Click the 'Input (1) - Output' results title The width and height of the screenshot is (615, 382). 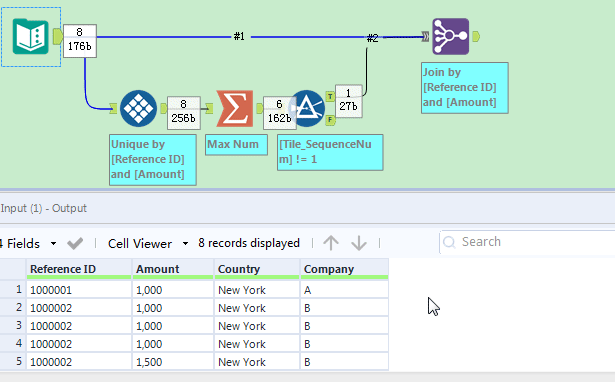click(44, 208)
